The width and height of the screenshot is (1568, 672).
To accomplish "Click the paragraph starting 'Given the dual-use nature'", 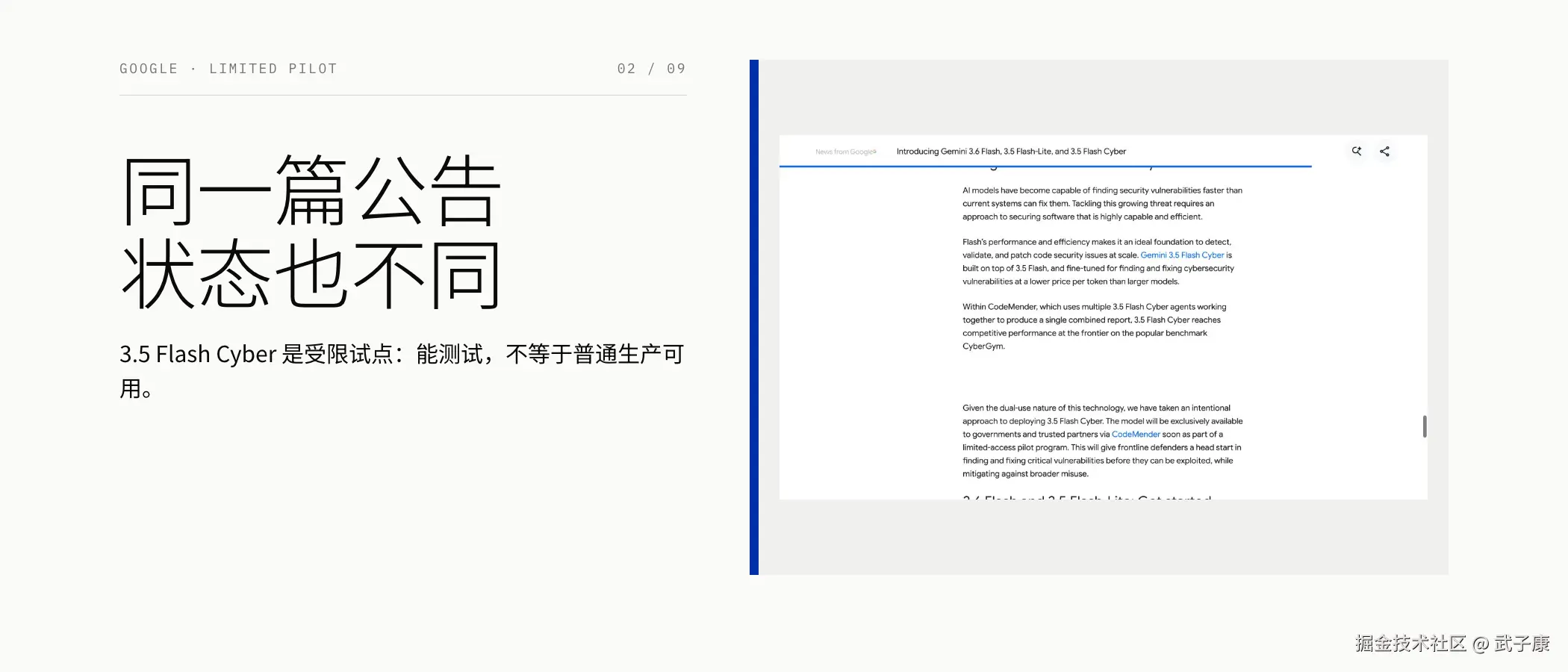I will (x=1103, y=441).
